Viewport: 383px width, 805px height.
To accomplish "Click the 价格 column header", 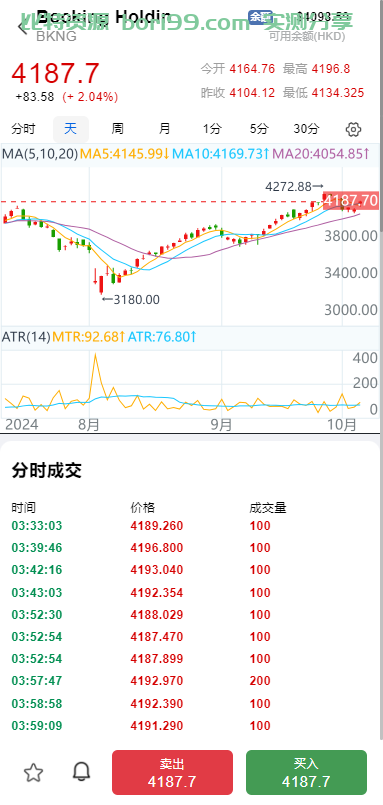I will pyautogui.click(x=143, y=508).
